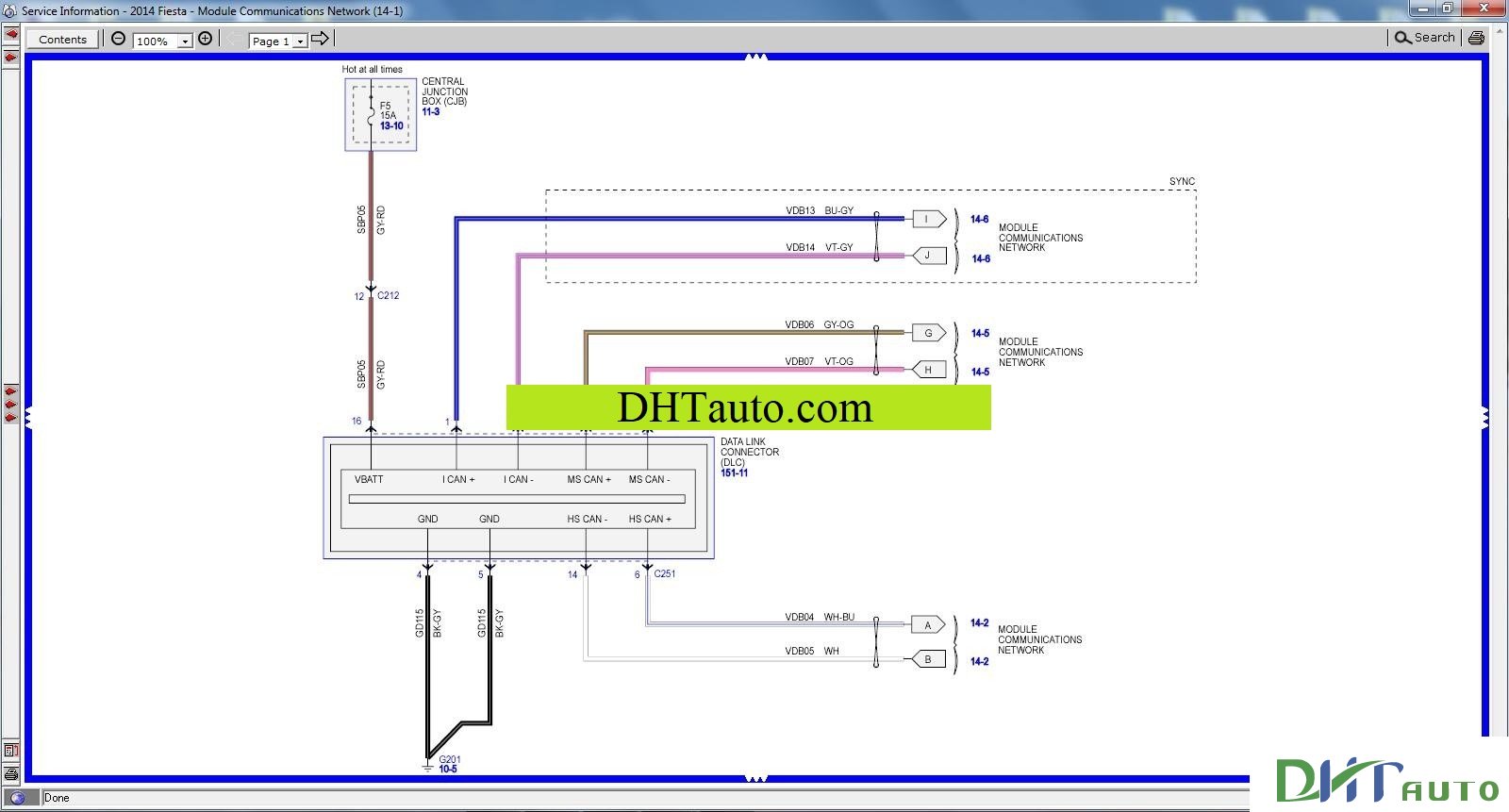
Task: Go to previous page with left arrow
Action: (233, 39)
